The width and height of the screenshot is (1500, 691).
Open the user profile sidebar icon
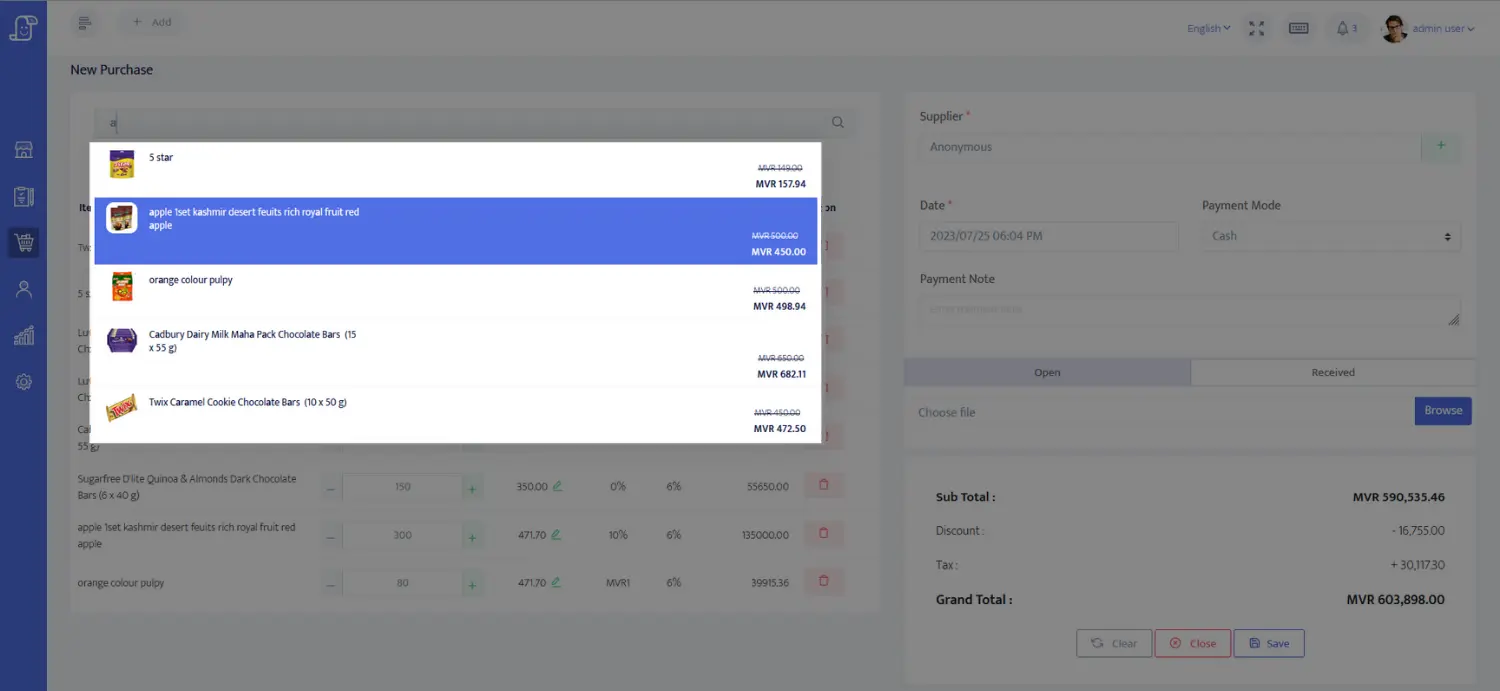click(x=24, y=289)
